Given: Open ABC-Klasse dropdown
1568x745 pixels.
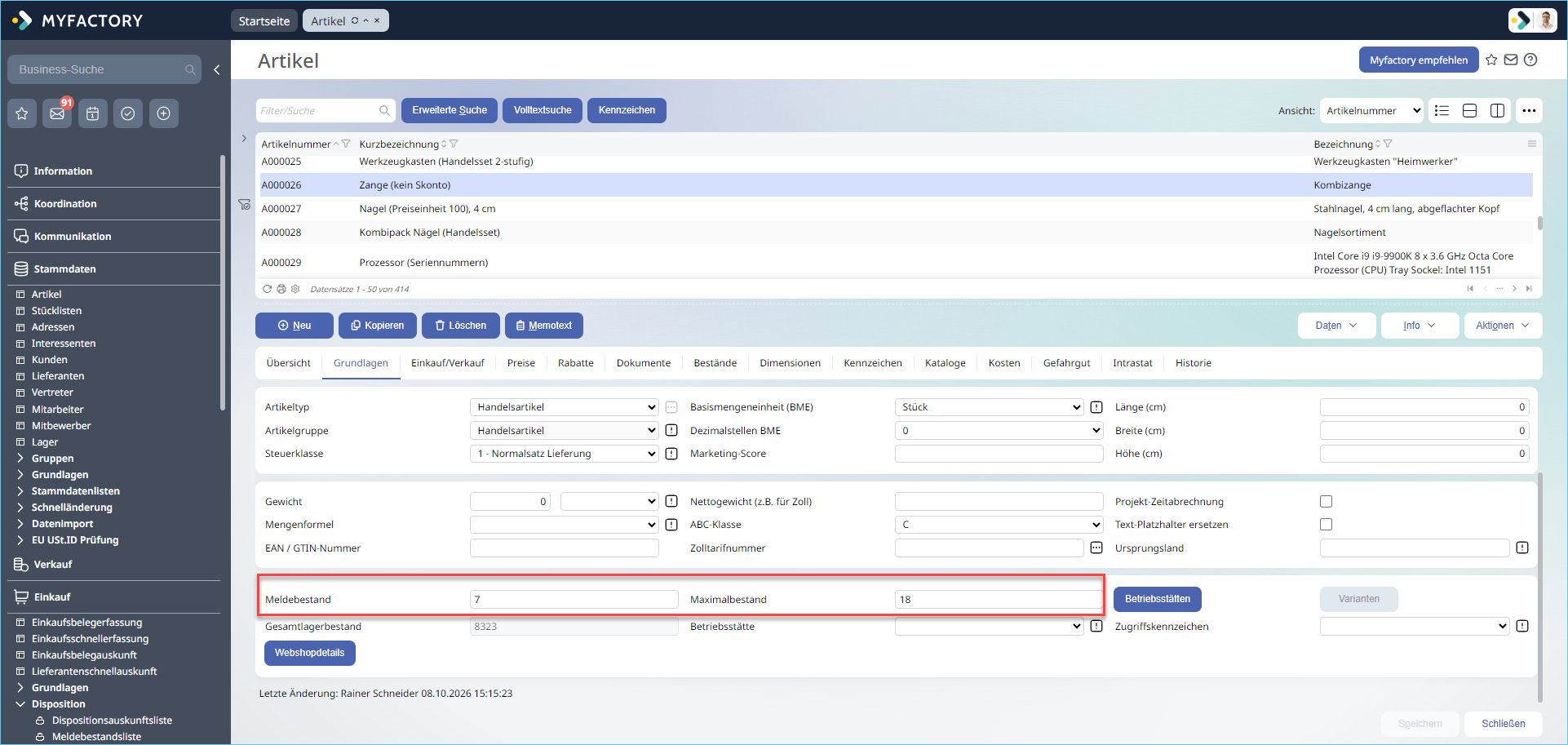Looking at the screenshot, I should (x=999, y=525).
